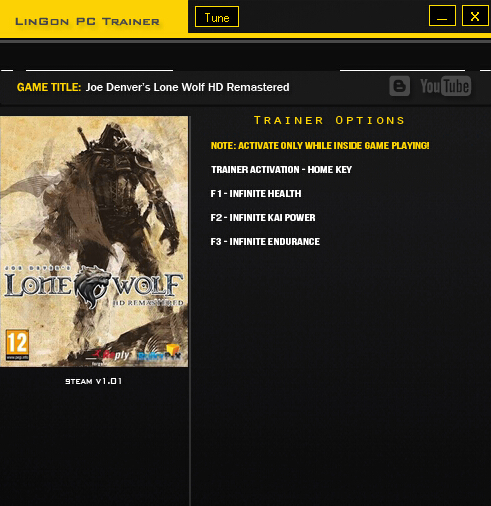491x506 pixels.
Task: Click the Tune button
Action: tap(217, 17)
